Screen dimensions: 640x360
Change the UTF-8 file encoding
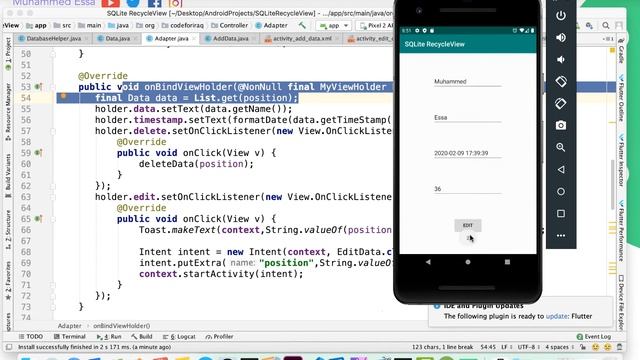[x=528, y=347]
